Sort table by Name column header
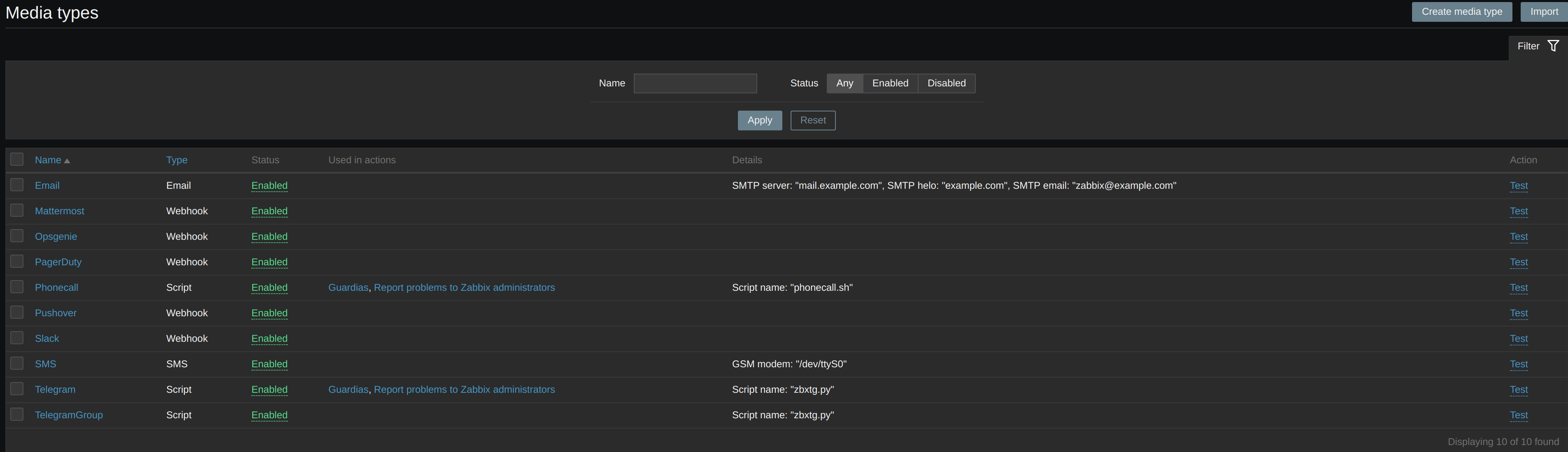This screenshot has height=452, width=1568. point(48,160)
